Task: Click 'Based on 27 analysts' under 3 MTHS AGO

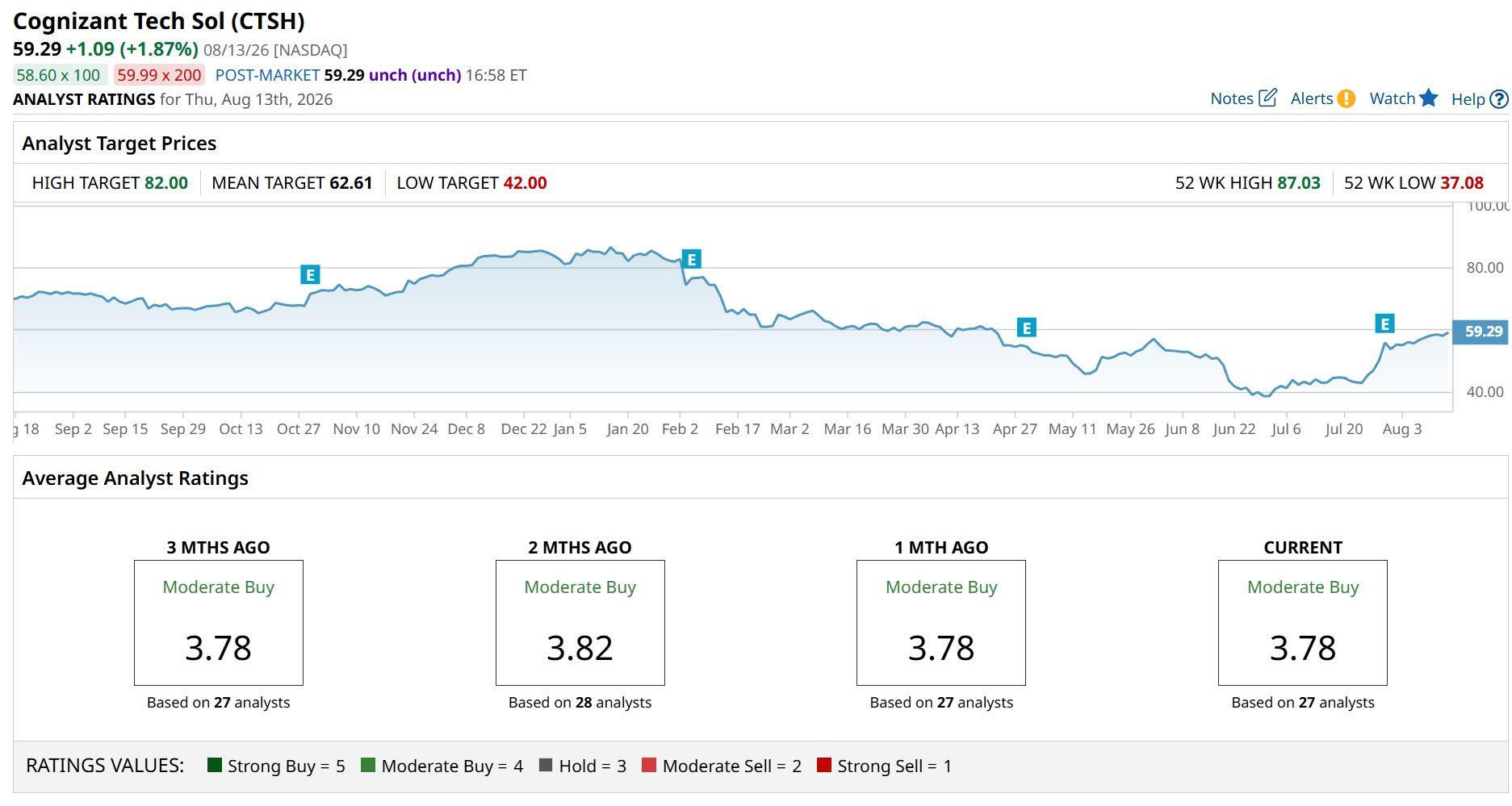Action: (x=219, y=703)
